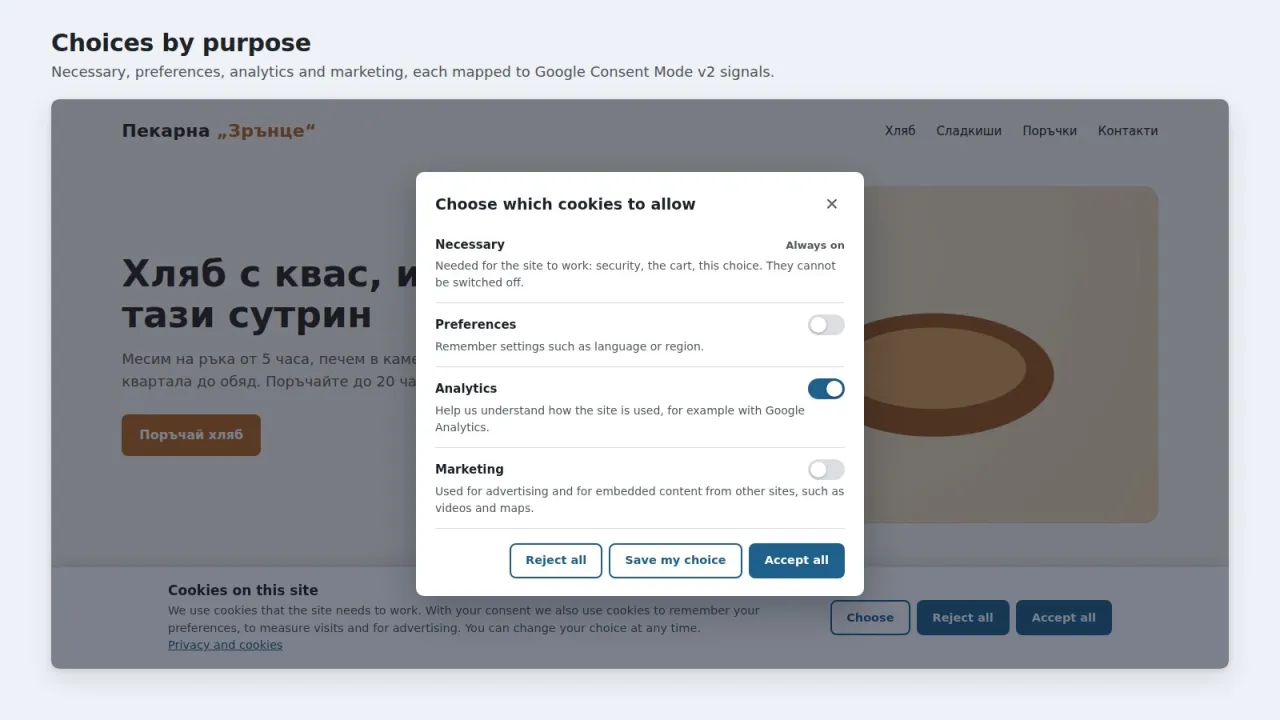Click the Поръчай хляб button
The height and width of the screenshot is (720, 1280).
tap(191, 435)
